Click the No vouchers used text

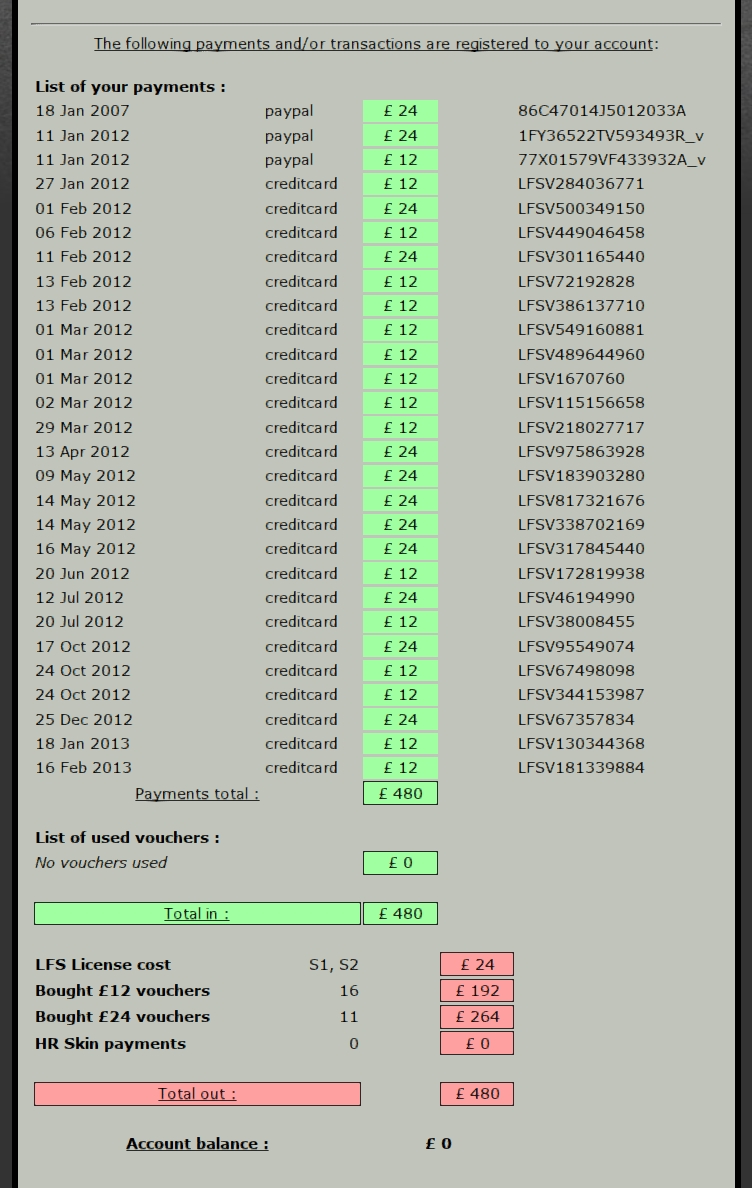pos(101,863)
